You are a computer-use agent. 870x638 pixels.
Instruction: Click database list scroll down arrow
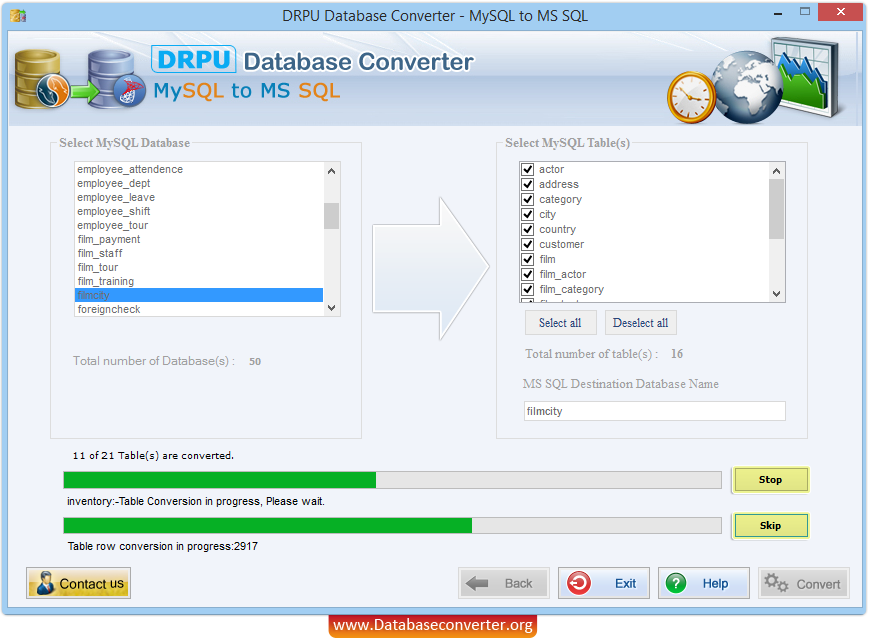[331, 308]
